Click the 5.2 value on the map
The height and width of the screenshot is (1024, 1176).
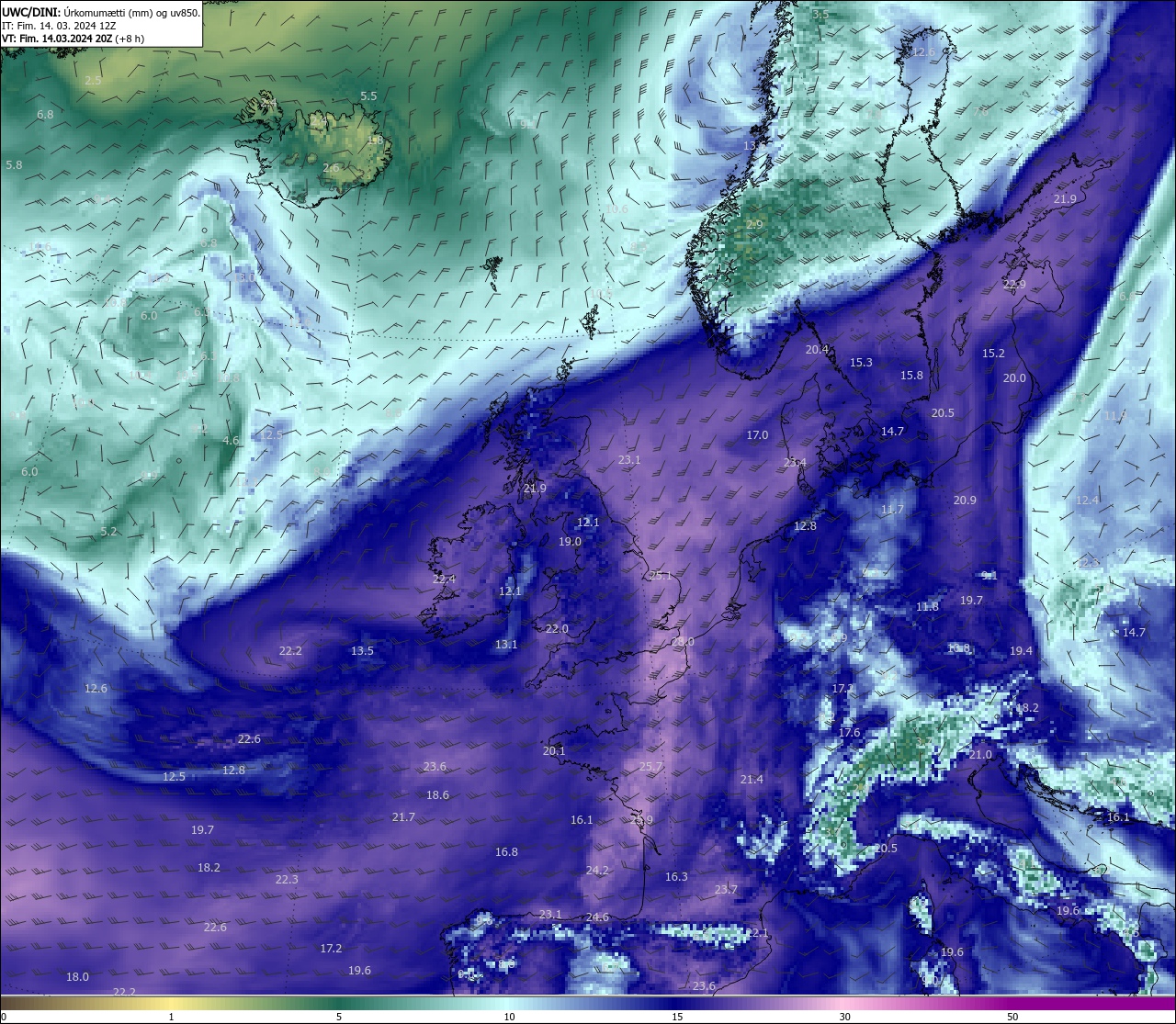(108, 532)
